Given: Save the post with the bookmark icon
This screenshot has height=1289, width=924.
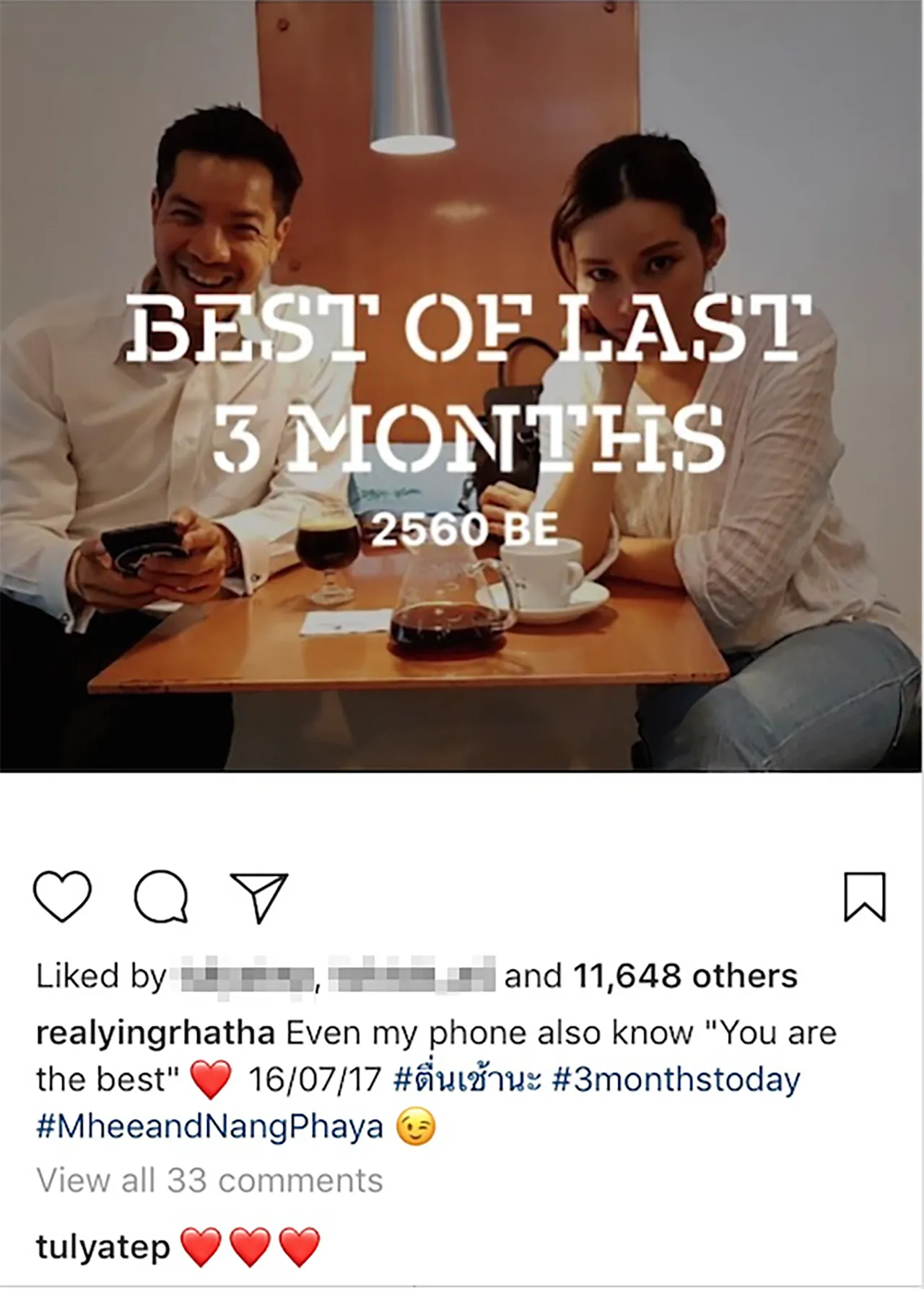Looking at the screenshot, I should pyautogui.click(x=865, y=897).
